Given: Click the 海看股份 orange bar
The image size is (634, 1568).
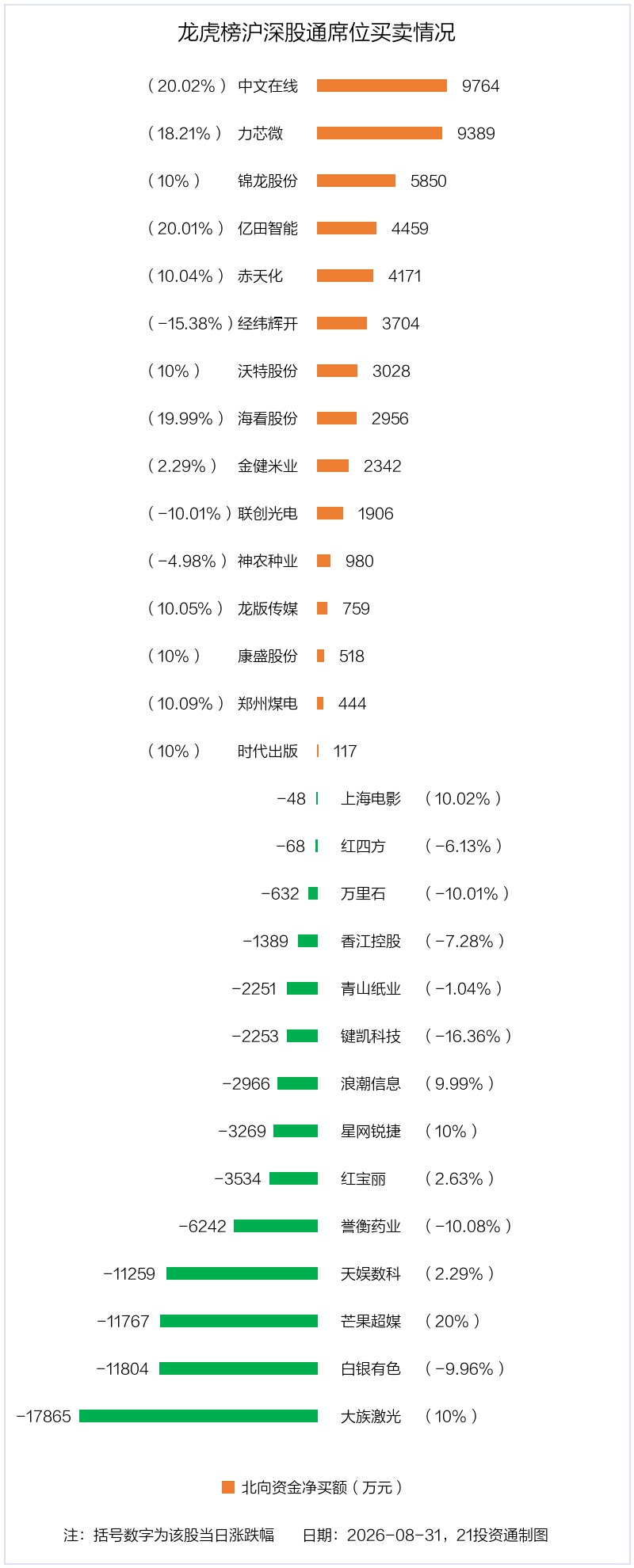Looking at the screenshot, I should pyautogui.click(x=337, y=418).
